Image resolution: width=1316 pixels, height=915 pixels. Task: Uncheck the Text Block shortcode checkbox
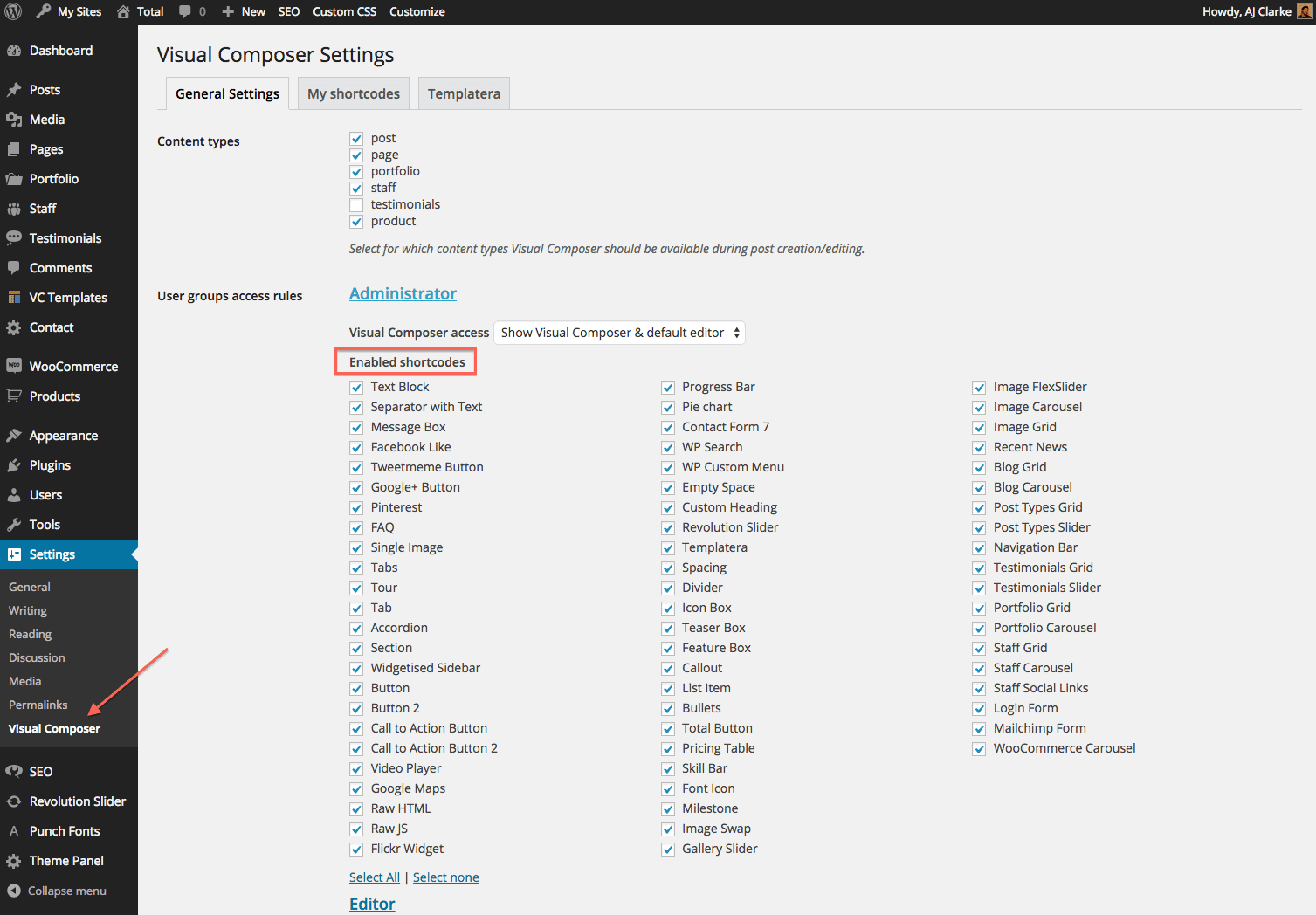(x=356, y=388)
